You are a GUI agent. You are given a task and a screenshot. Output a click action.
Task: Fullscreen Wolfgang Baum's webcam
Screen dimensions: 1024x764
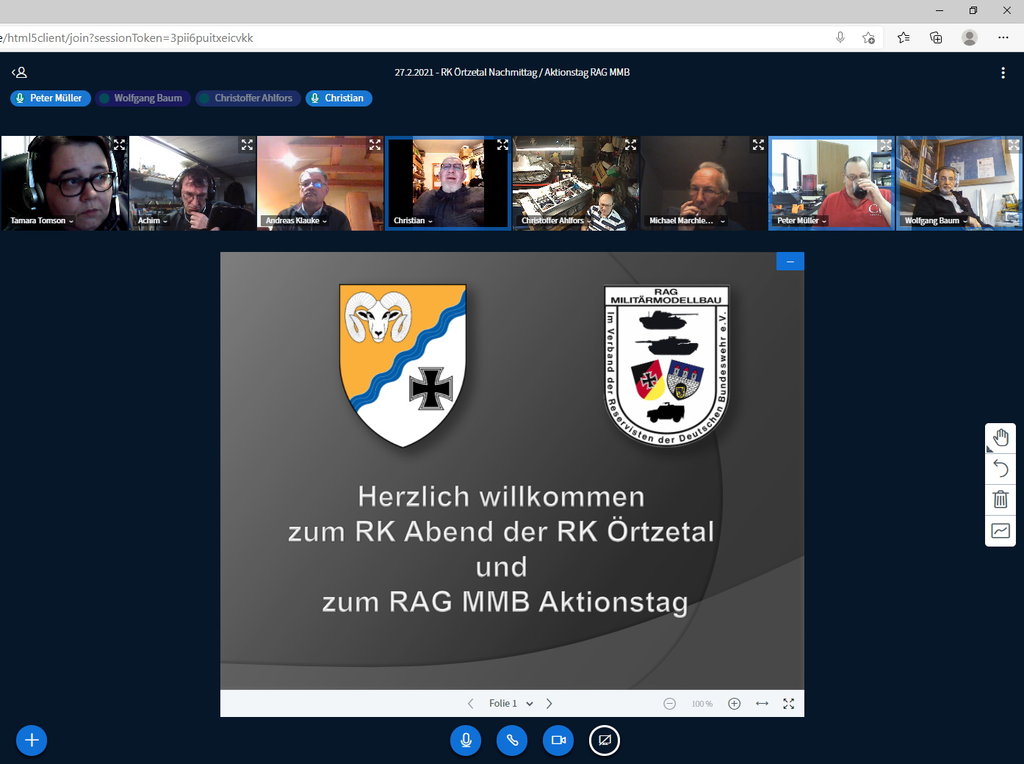point(1014,145)
